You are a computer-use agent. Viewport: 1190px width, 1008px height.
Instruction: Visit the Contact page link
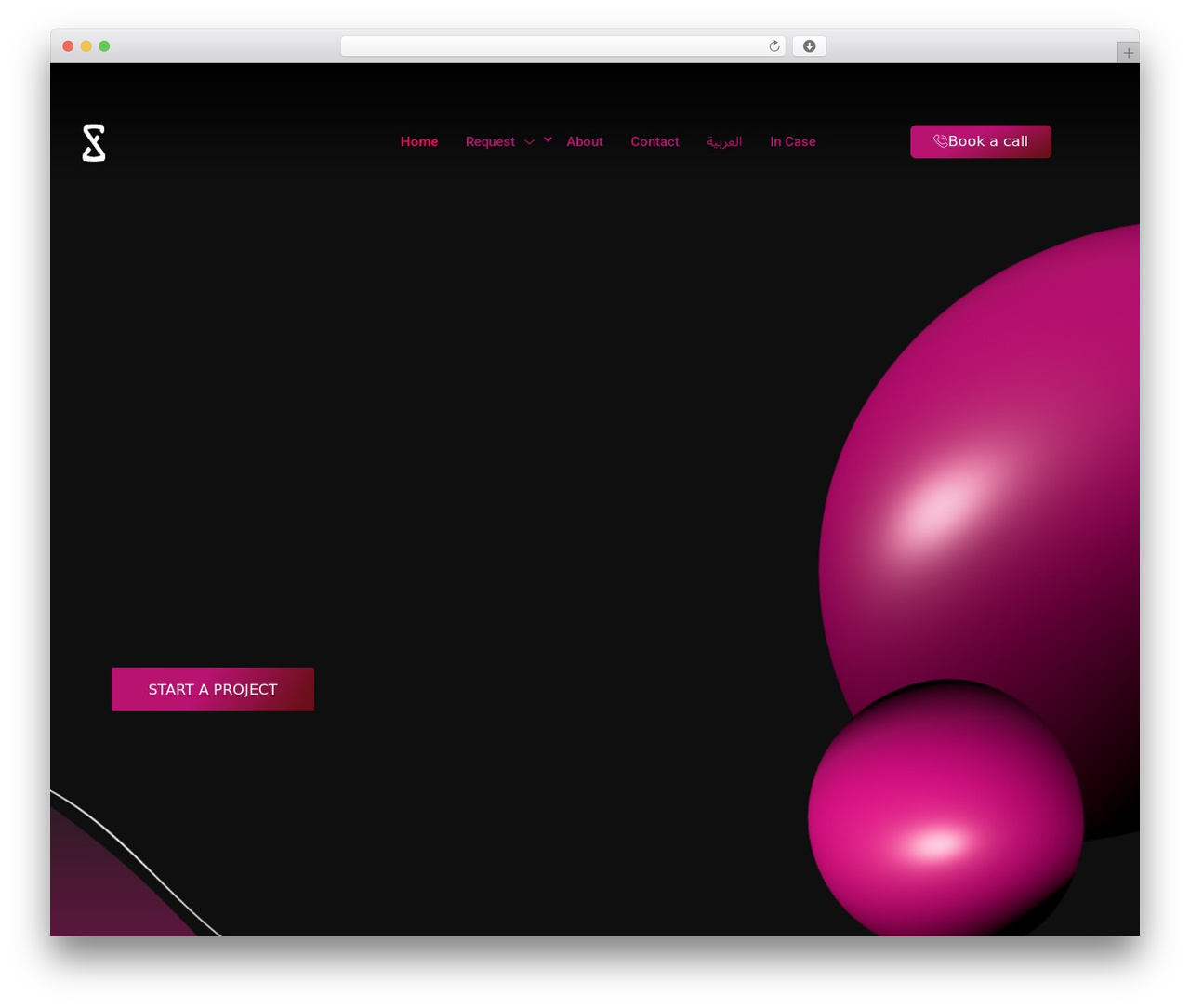(x=654, y=141)
